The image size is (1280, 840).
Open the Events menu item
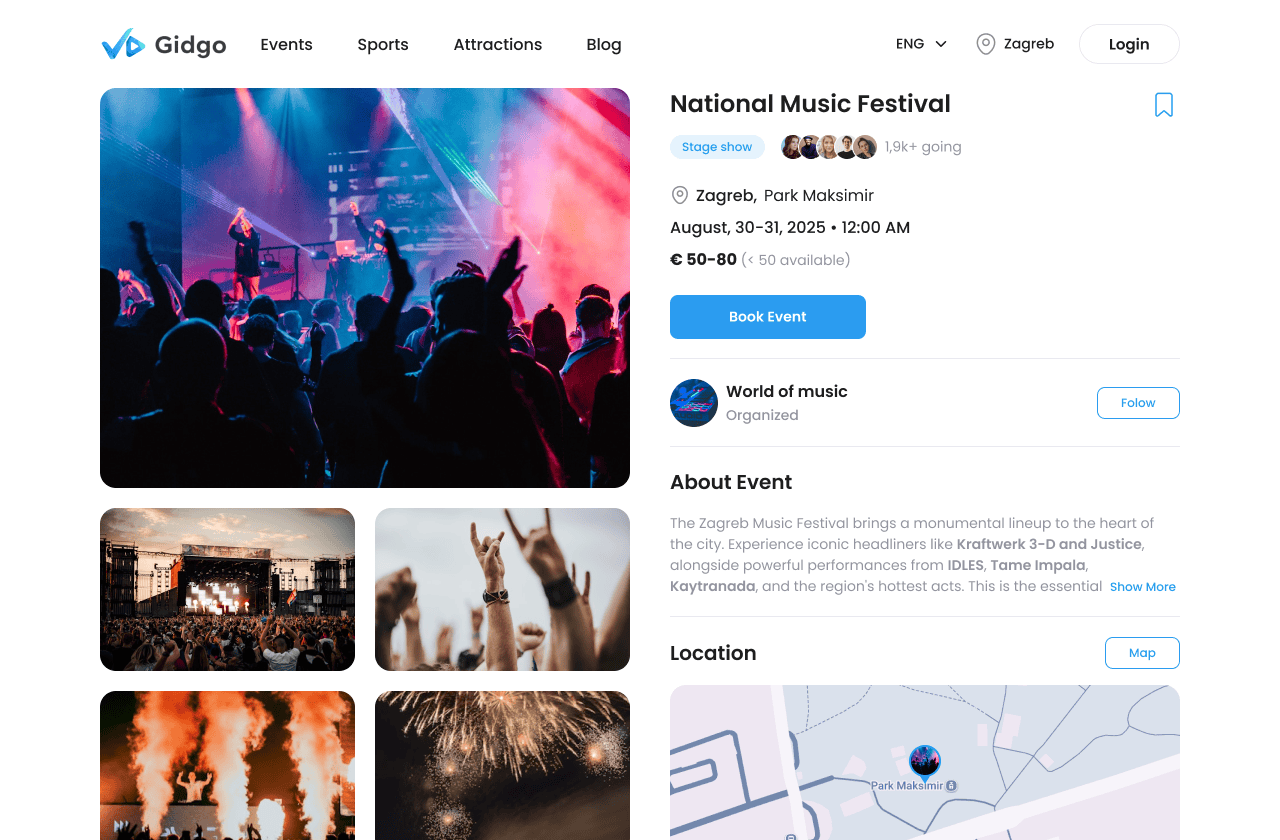[286, 44]
